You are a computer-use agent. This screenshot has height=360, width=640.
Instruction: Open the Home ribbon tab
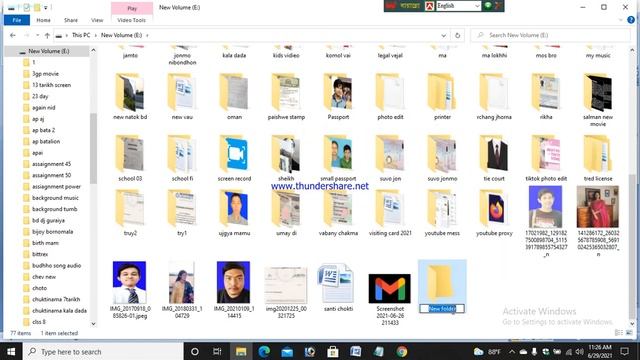(43, 20)
